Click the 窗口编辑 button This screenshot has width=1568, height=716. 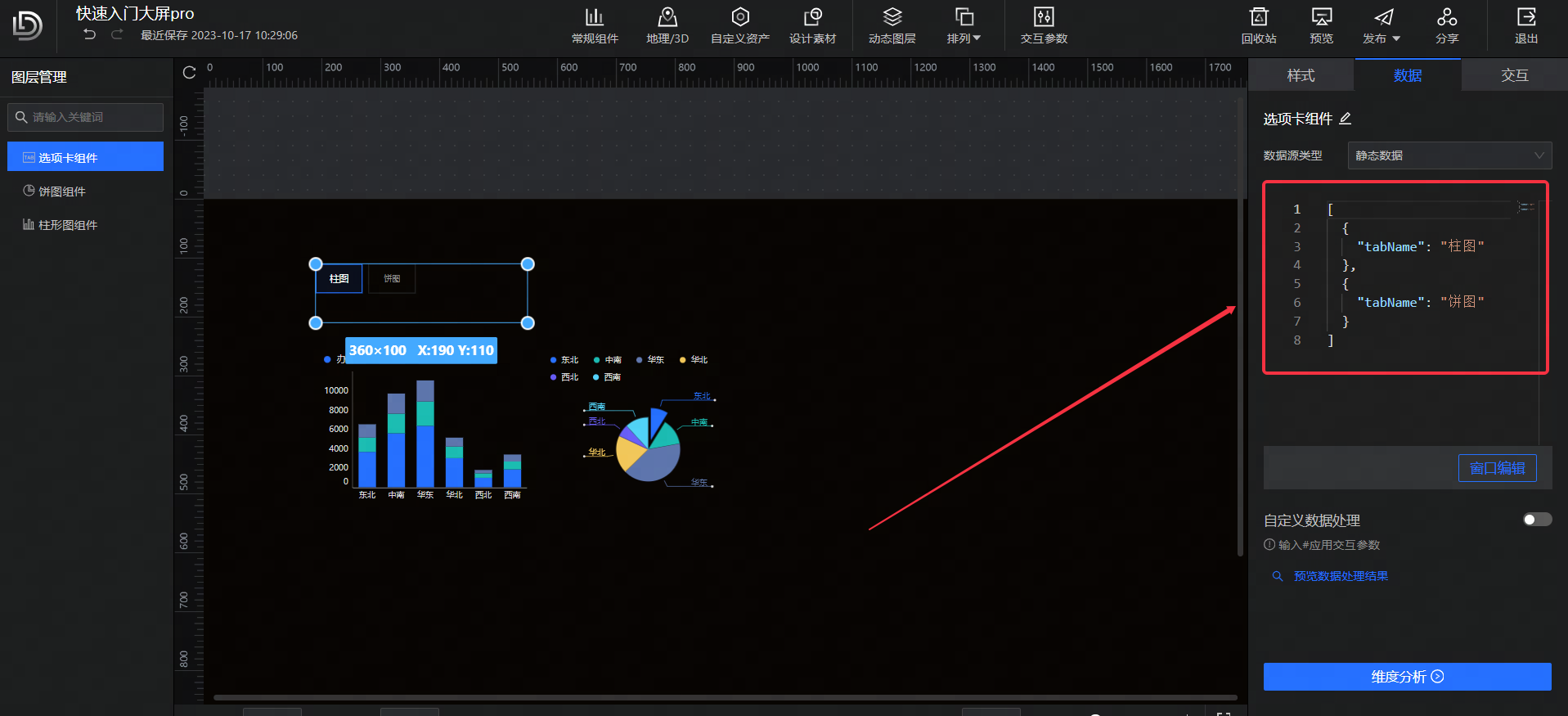pyautogui.click(x=1497, y=468)
